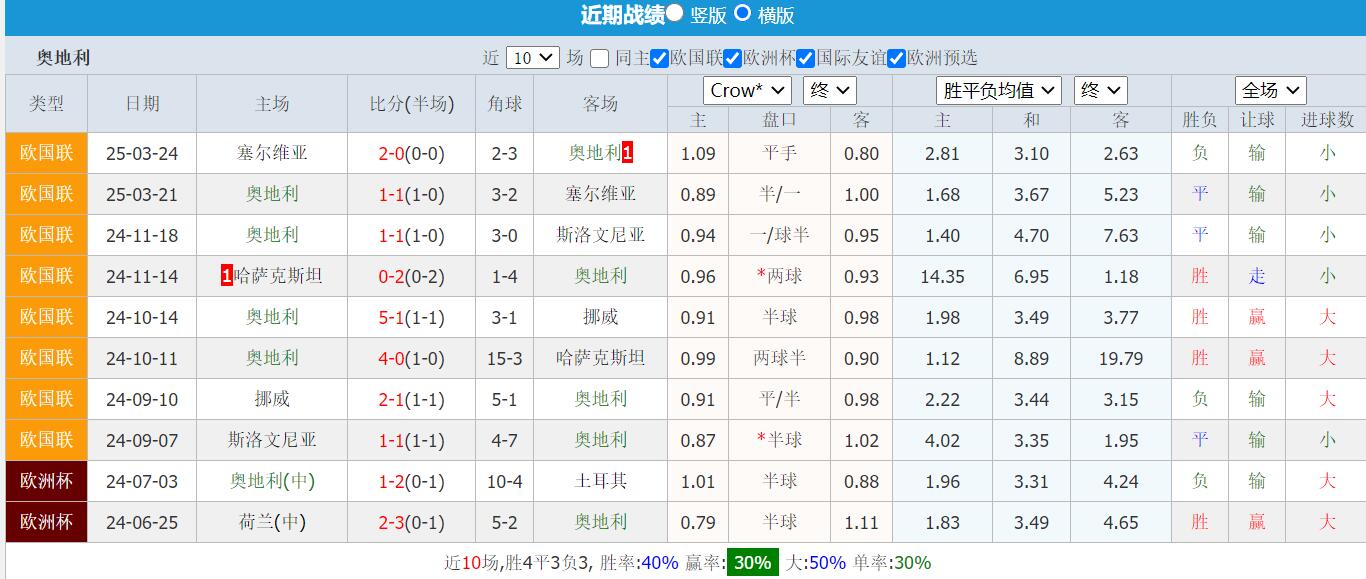
Task: Open the 全场 selector dropdown
Action: point(1270,90)
